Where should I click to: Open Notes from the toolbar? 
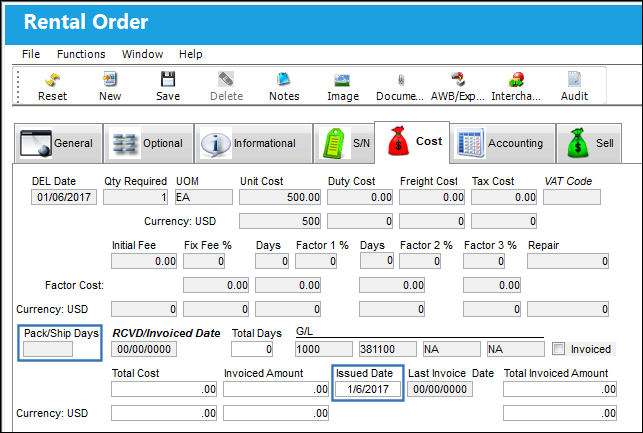click(x=284, y=87)
